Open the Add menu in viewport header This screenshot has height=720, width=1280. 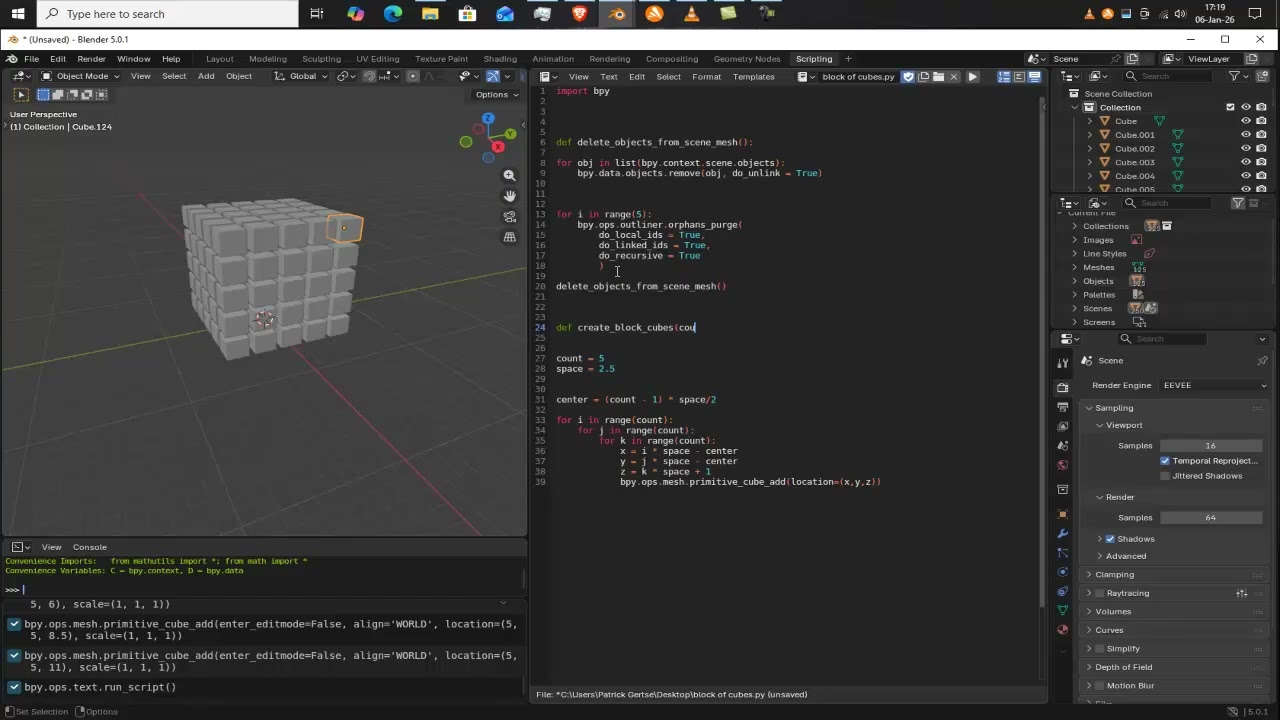tap(205, 76)
